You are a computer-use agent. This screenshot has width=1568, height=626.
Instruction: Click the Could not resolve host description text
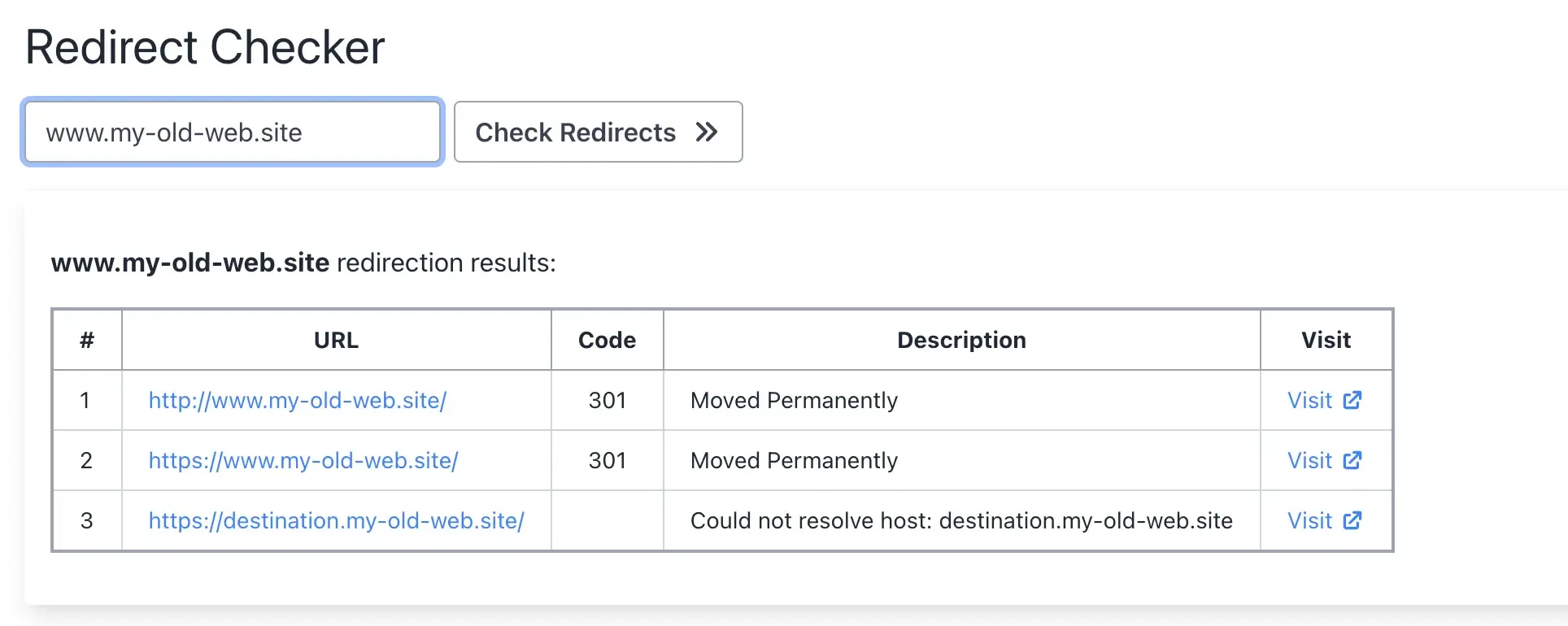tap(962, 520)
